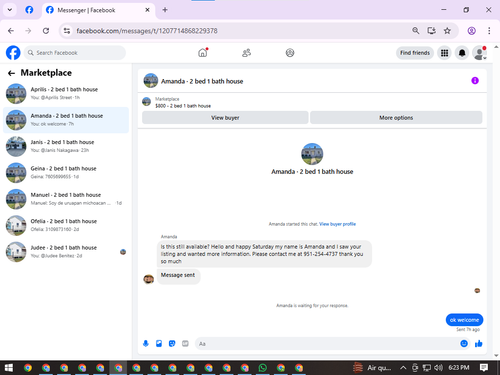The height and width of the screenshot is (375, 500).
Task: Bookmark this page with the star
Action: click(447, 31)
